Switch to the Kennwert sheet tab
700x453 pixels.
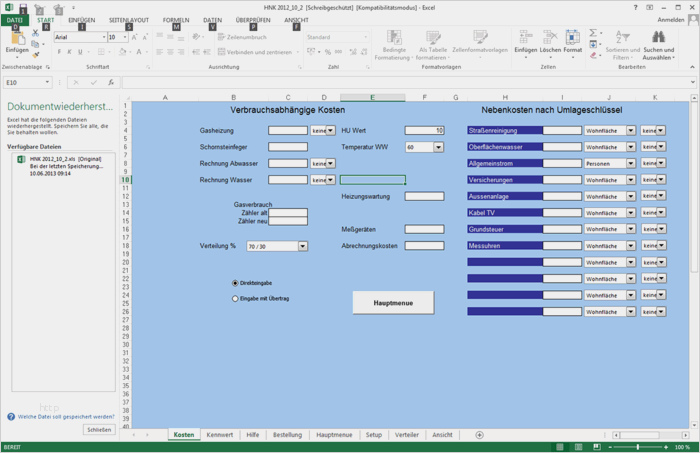click(219, 435)
